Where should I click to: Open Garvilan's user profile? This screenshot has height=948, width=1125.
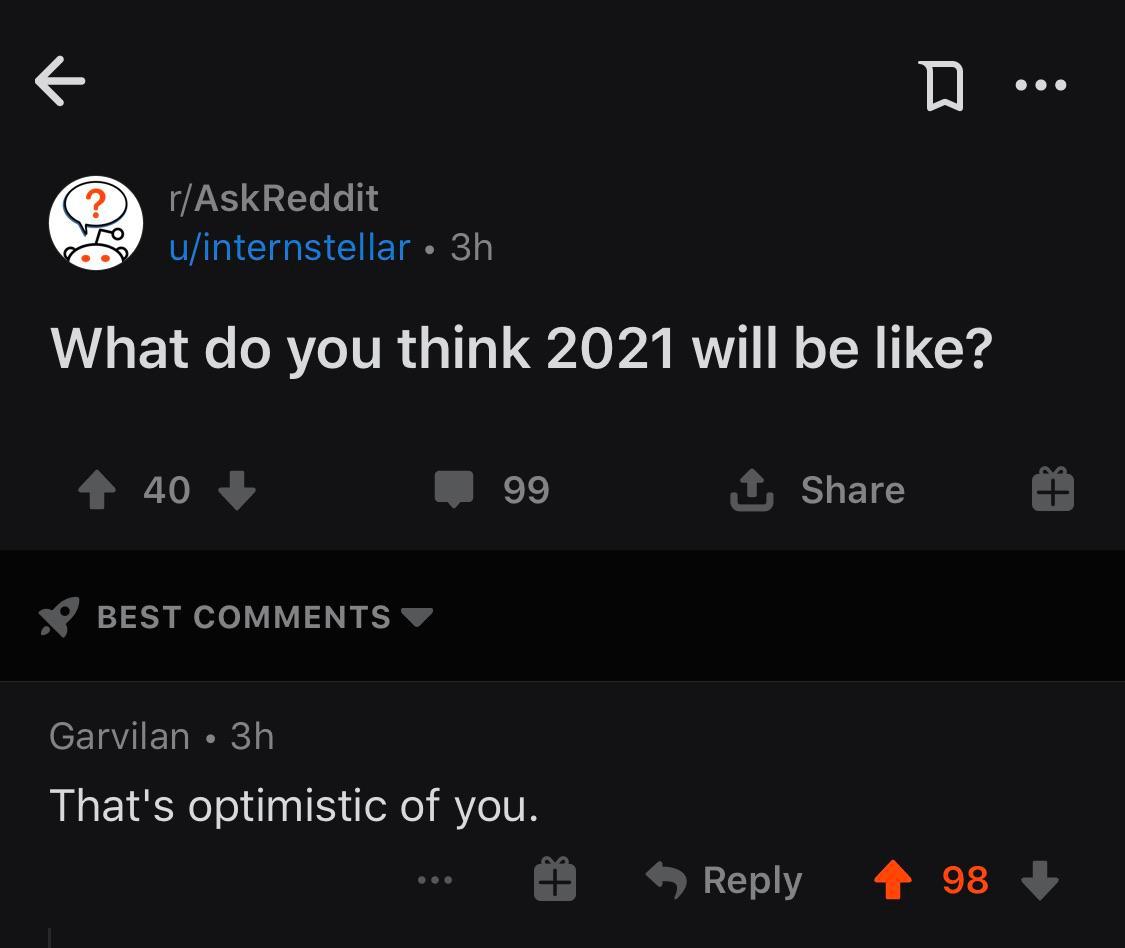(119, 736)
